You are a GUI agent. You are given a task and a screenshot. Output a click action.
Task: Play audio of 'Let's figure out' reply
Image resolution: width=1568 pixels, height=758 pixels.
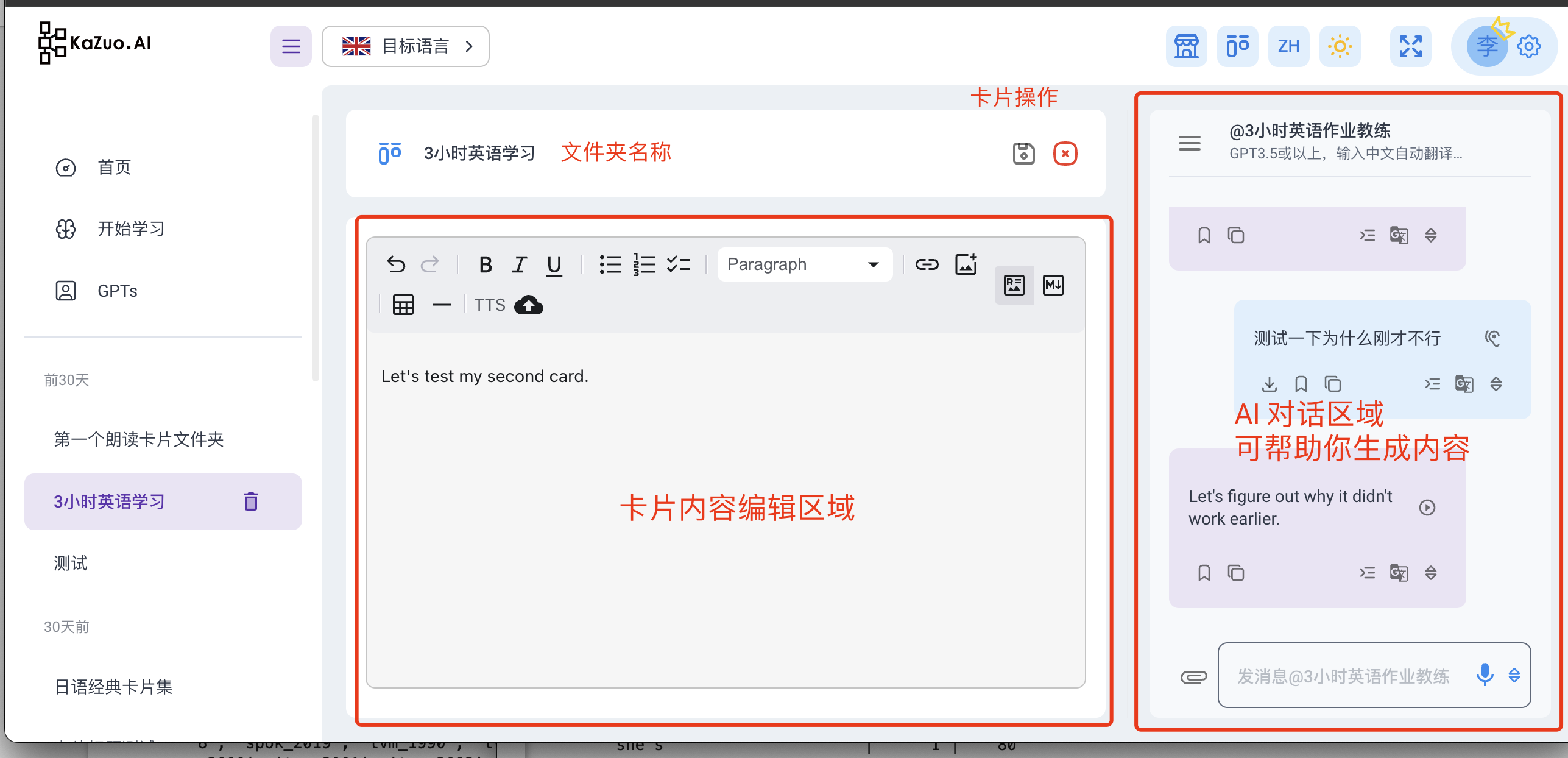coord(1427,508)
